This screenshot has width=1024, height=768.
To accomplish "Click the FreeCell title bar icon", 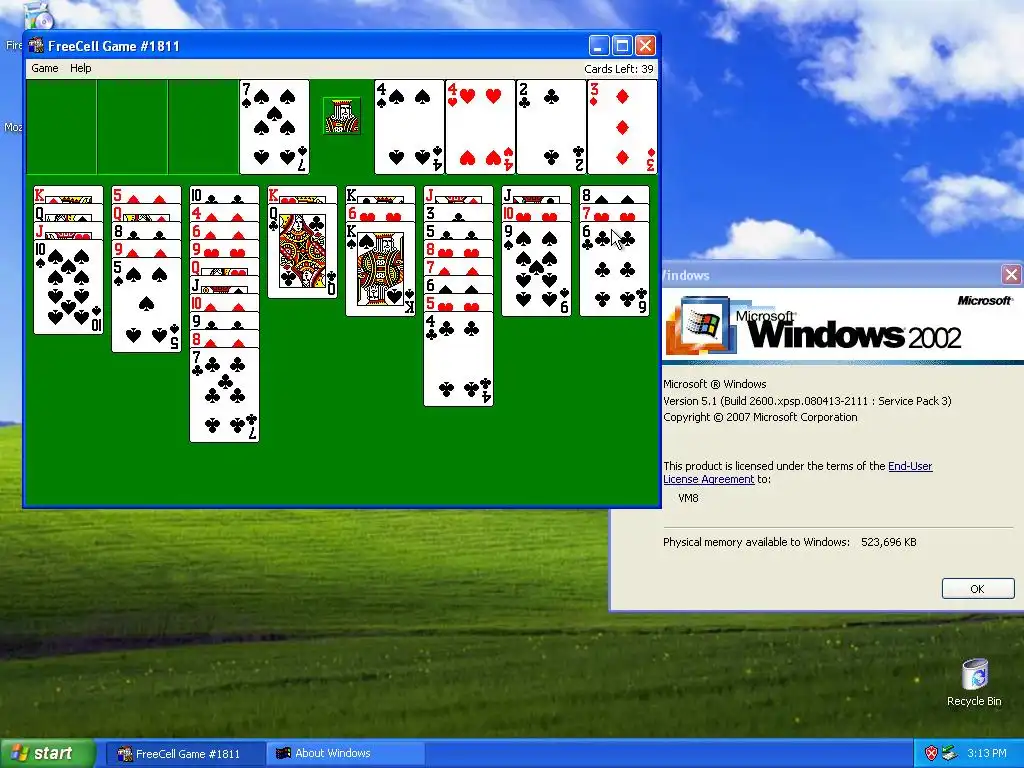I will pos(36,45).
